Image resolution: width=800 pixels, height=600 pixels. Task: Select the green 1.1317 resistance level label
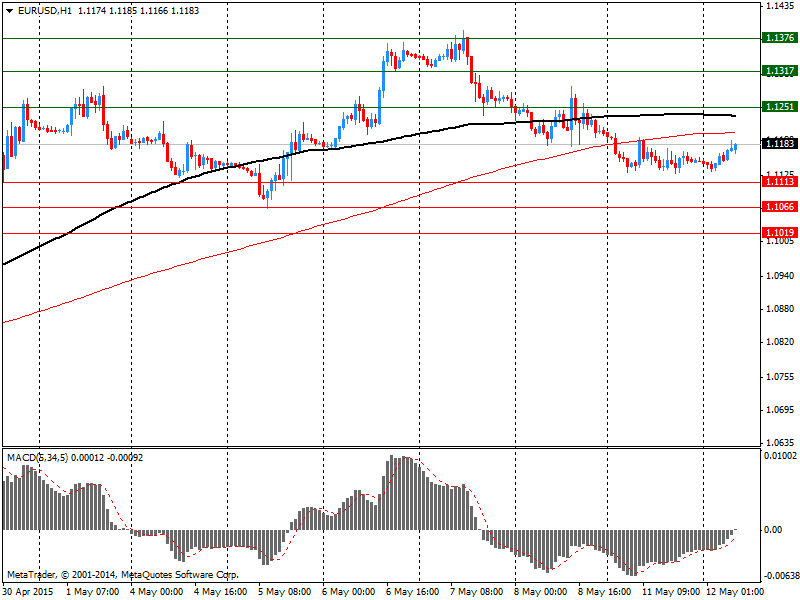point(779,71)
